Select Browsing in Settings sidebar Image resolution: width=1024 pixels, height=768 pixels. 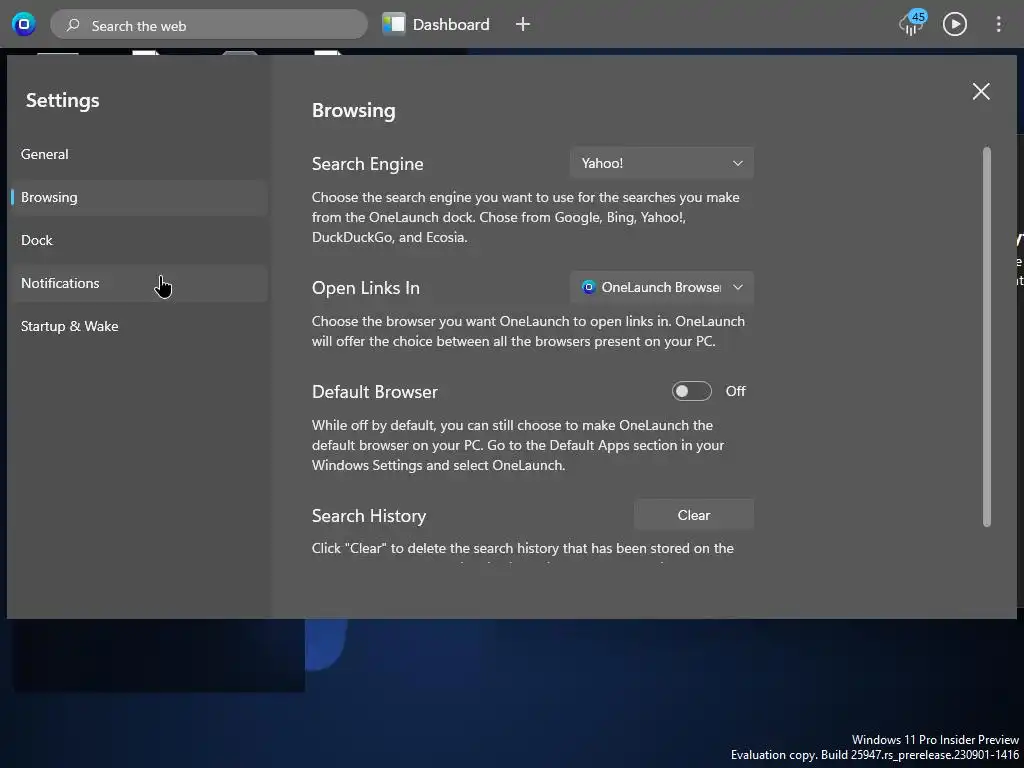138,198
